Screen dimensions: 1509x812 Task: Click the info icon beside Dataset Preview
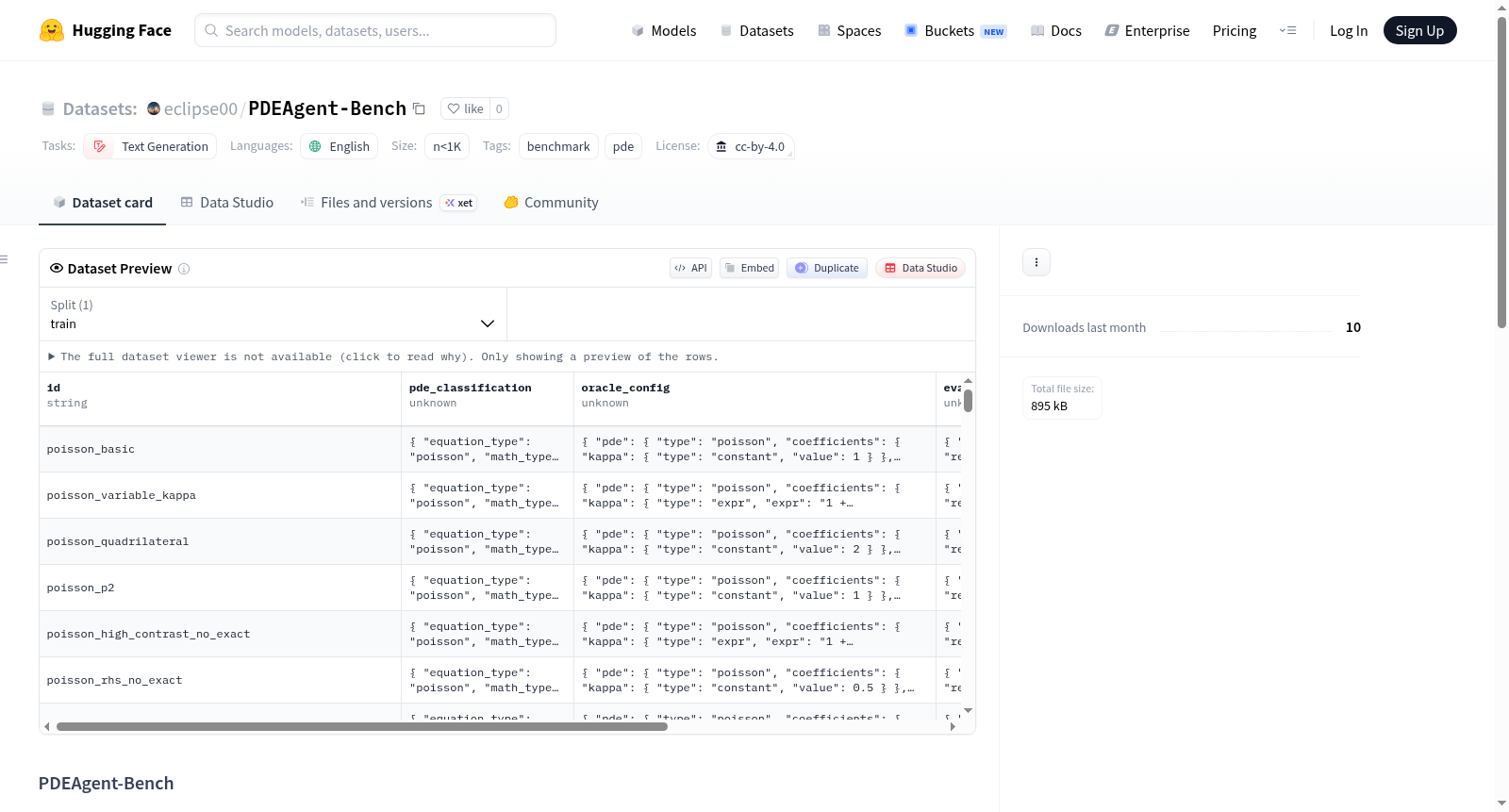[184, 269]
